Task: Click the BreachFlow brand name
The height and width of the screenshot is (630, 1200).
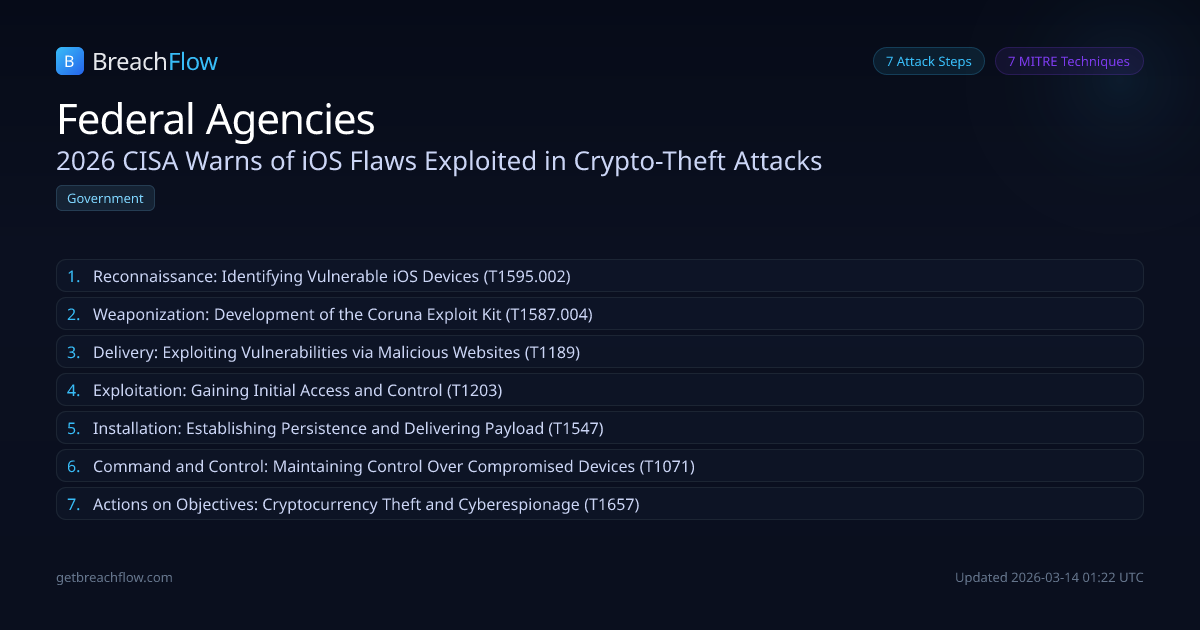Action: tap(154, 62)
